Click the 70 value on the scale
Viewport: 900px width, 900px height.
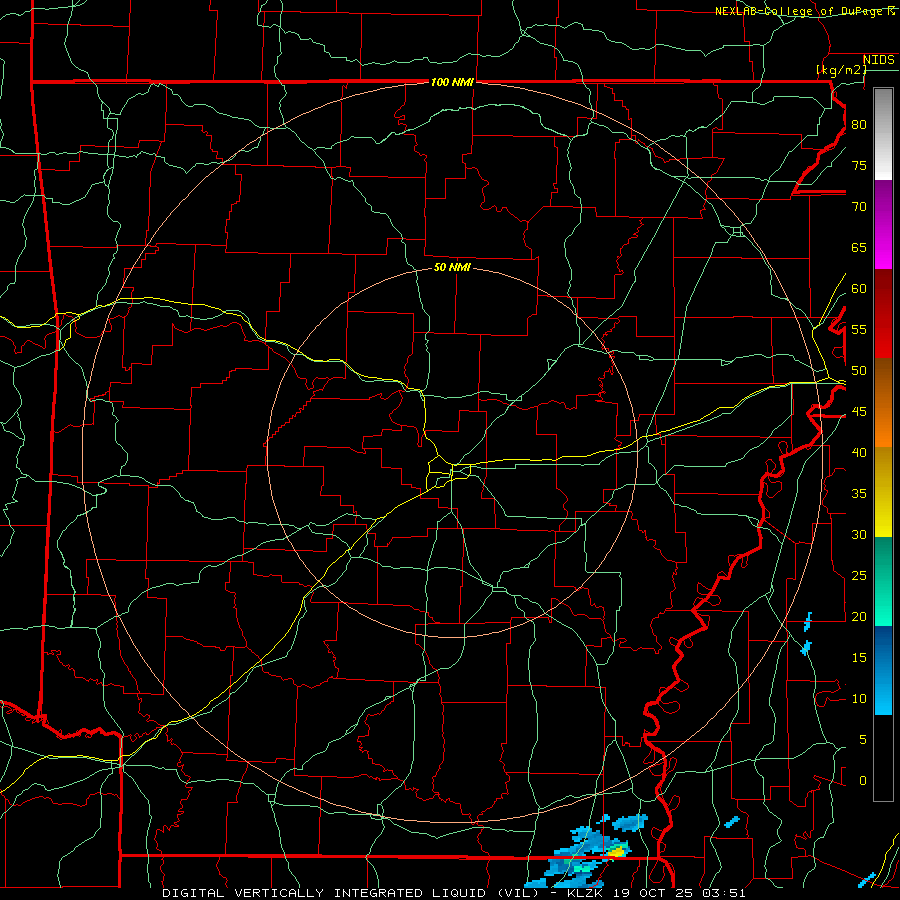coord(859,207)
